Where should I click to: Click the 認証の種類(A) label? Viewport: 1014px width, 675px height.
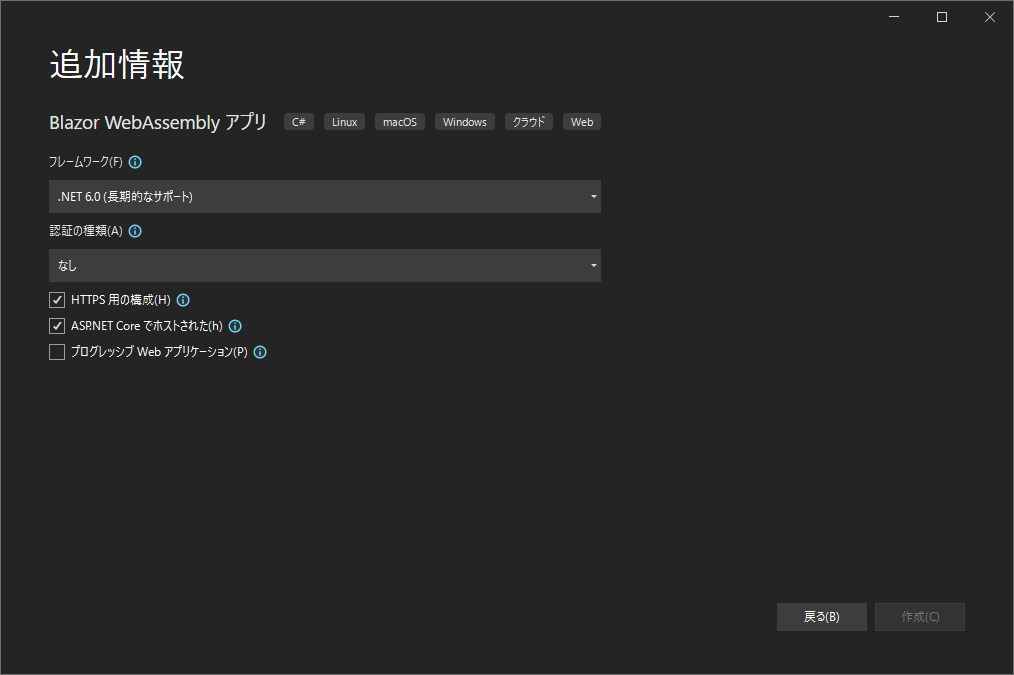tap(86, 231)
